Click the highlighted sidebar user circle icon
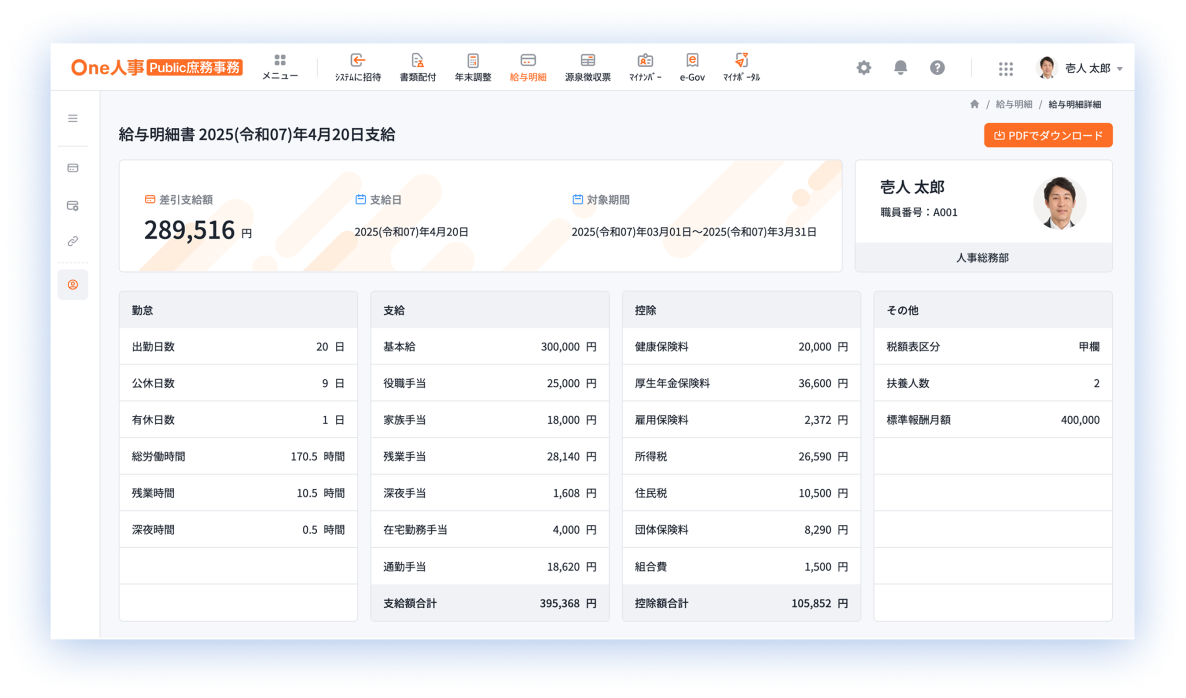This screenshot has height=698, width=1186. 73,284
